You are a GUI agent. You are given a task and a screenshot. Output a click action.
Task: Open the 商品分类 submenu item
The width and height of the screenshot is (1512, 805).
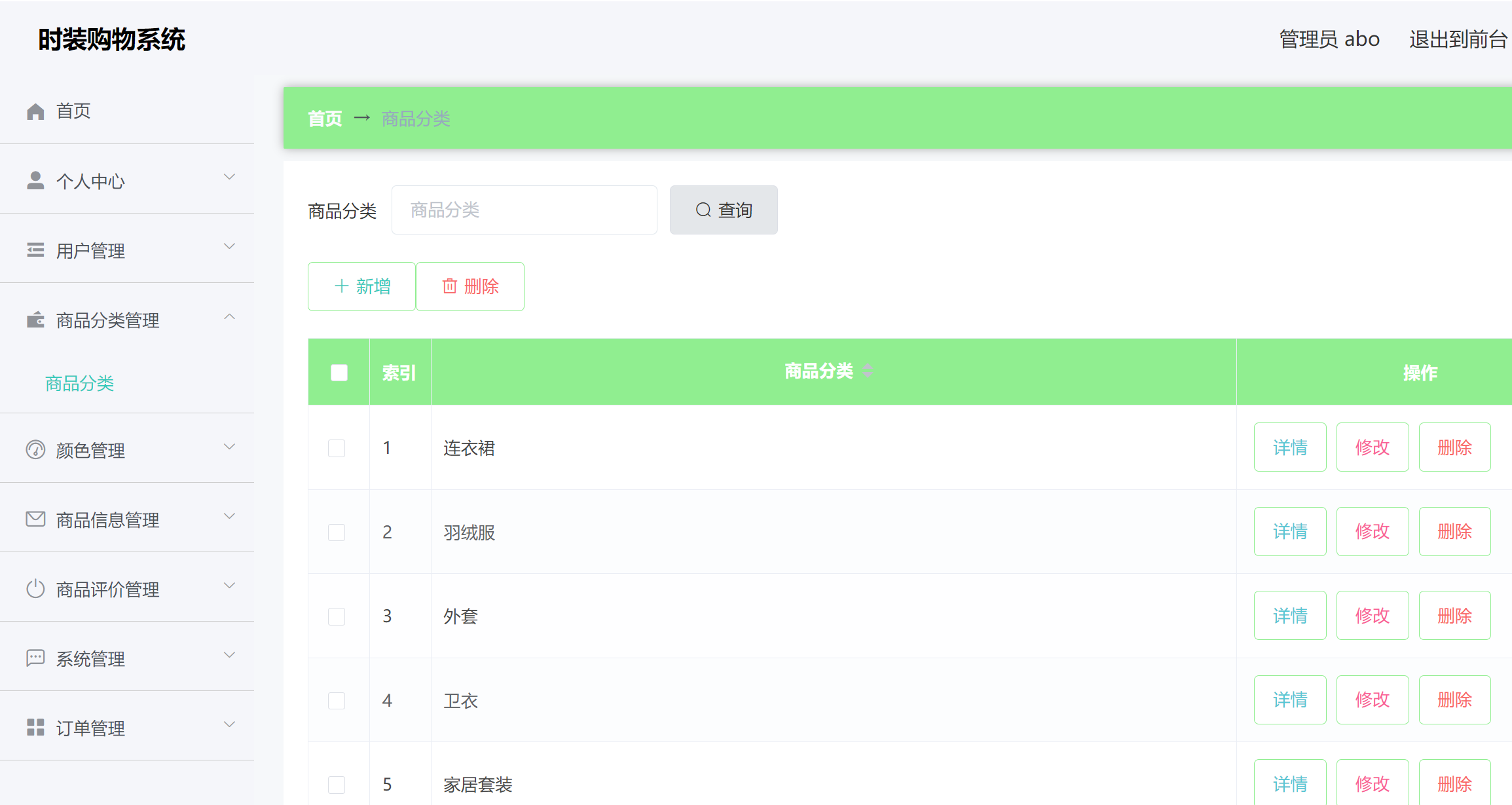tap(80, 384)
